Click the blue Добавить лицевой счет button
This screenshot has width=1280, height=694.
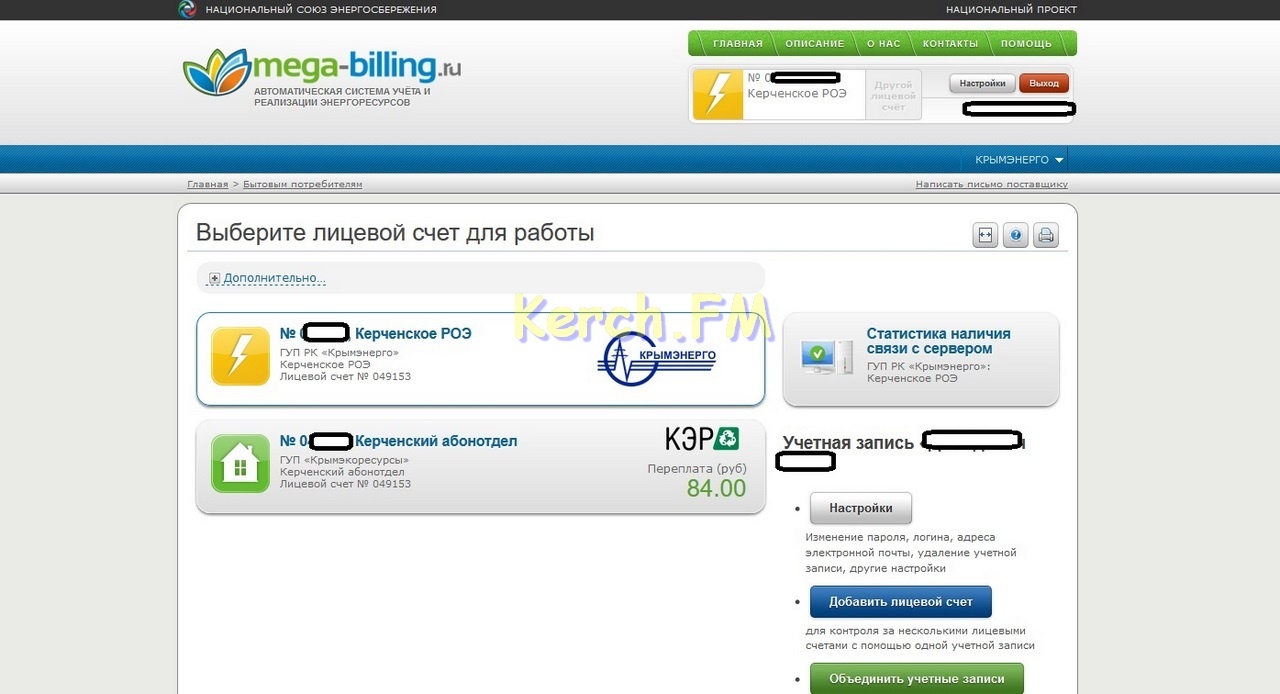[901, 602]
